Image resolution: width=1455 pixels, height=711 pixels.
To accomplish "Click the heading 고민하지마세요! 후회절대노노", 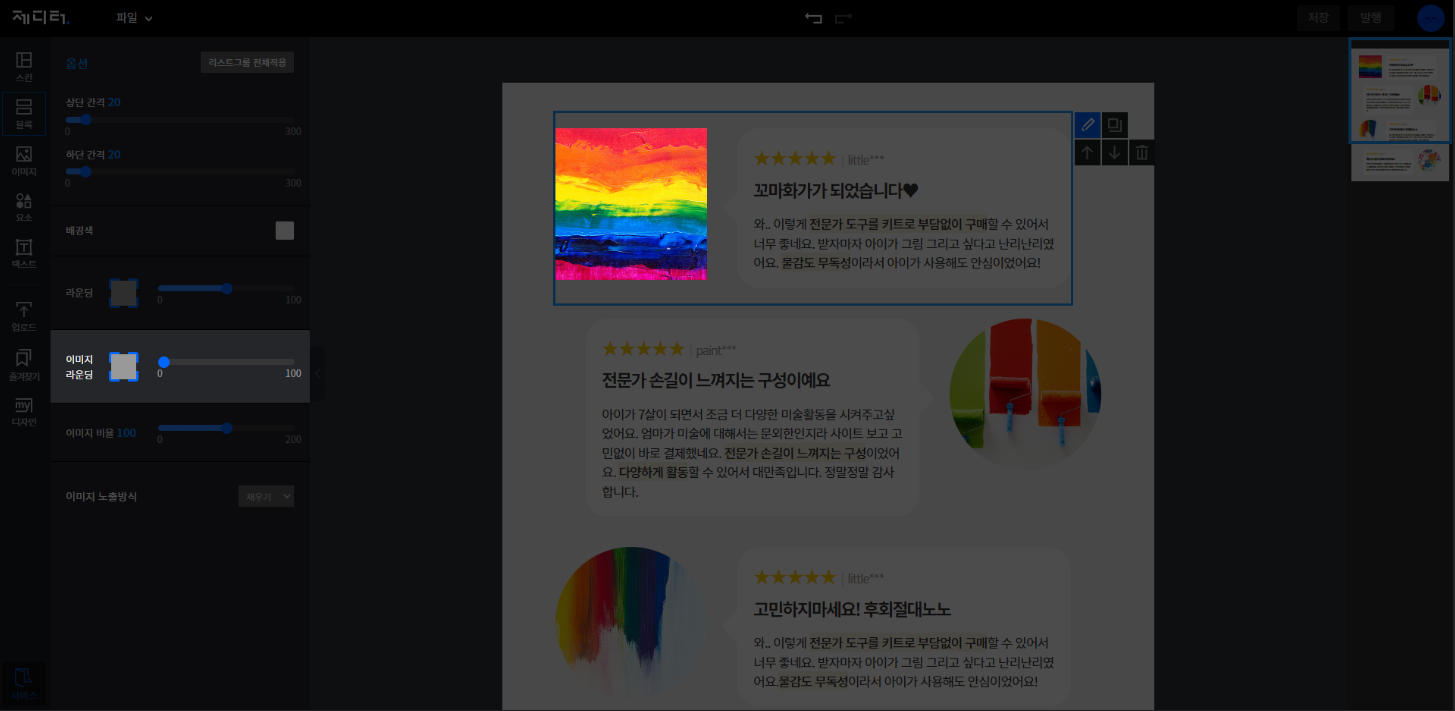I will 852,609.
